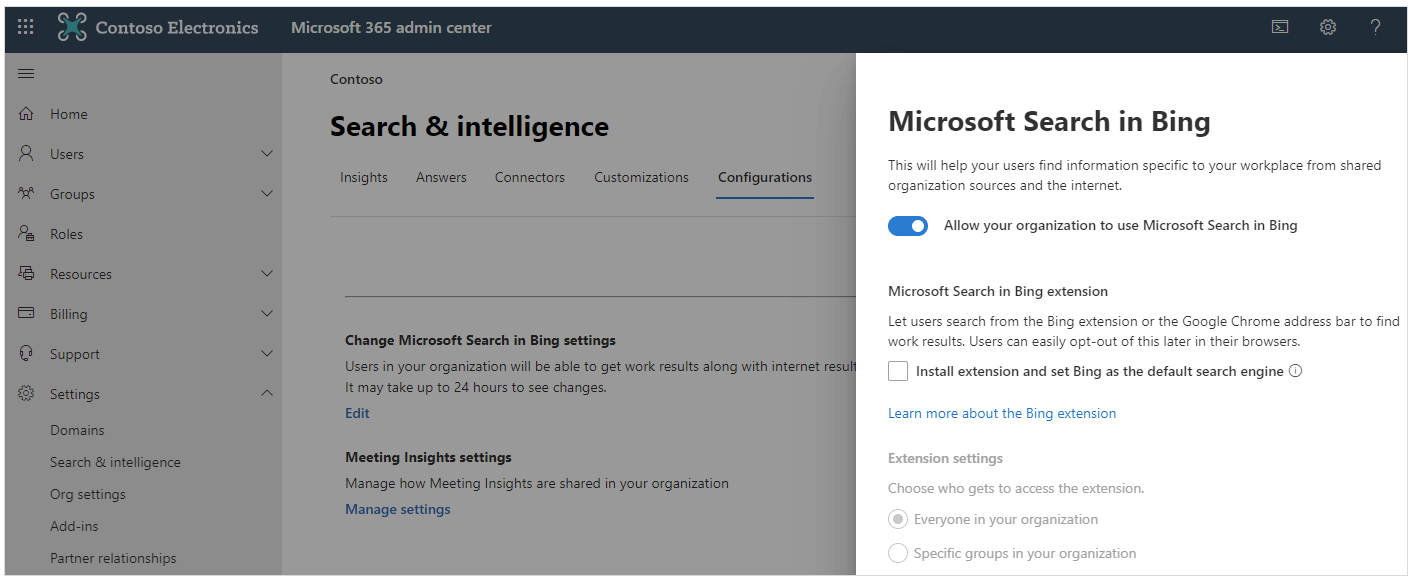Screen dimensions: 1415x582
Task: Click Microsoft 365 admin center title
Action: coord(391,27)
